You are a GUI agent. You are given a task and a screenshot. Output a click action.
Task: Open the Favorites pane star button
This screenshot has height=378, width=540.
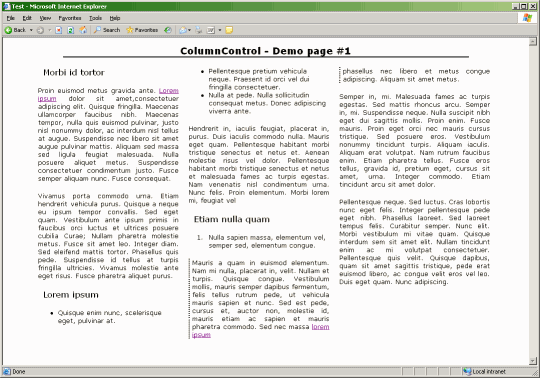pos(142,30)
